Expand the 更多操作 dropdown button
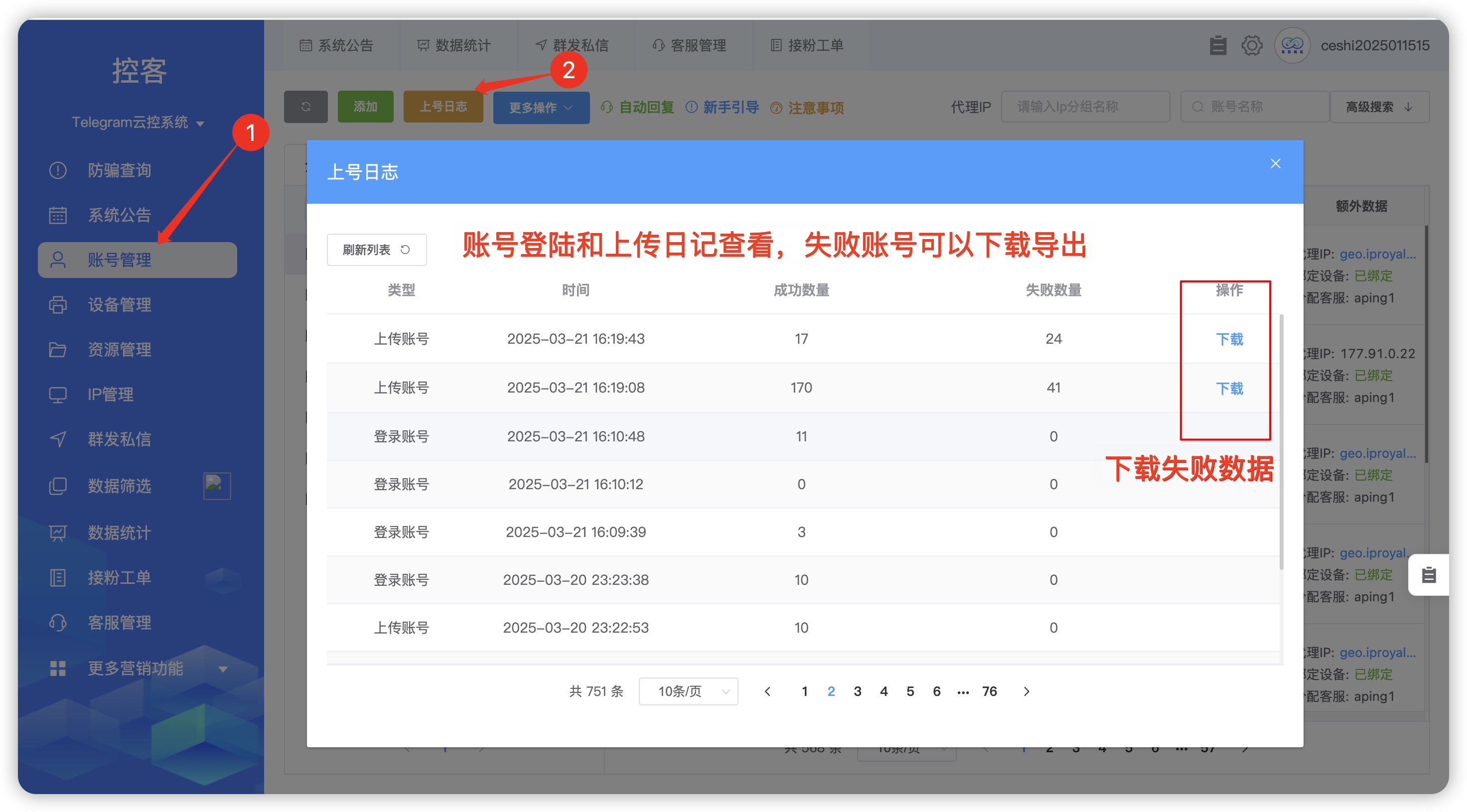Image resolution: width=1467 pixels, height=812 pixels. (x=541, y=107)
